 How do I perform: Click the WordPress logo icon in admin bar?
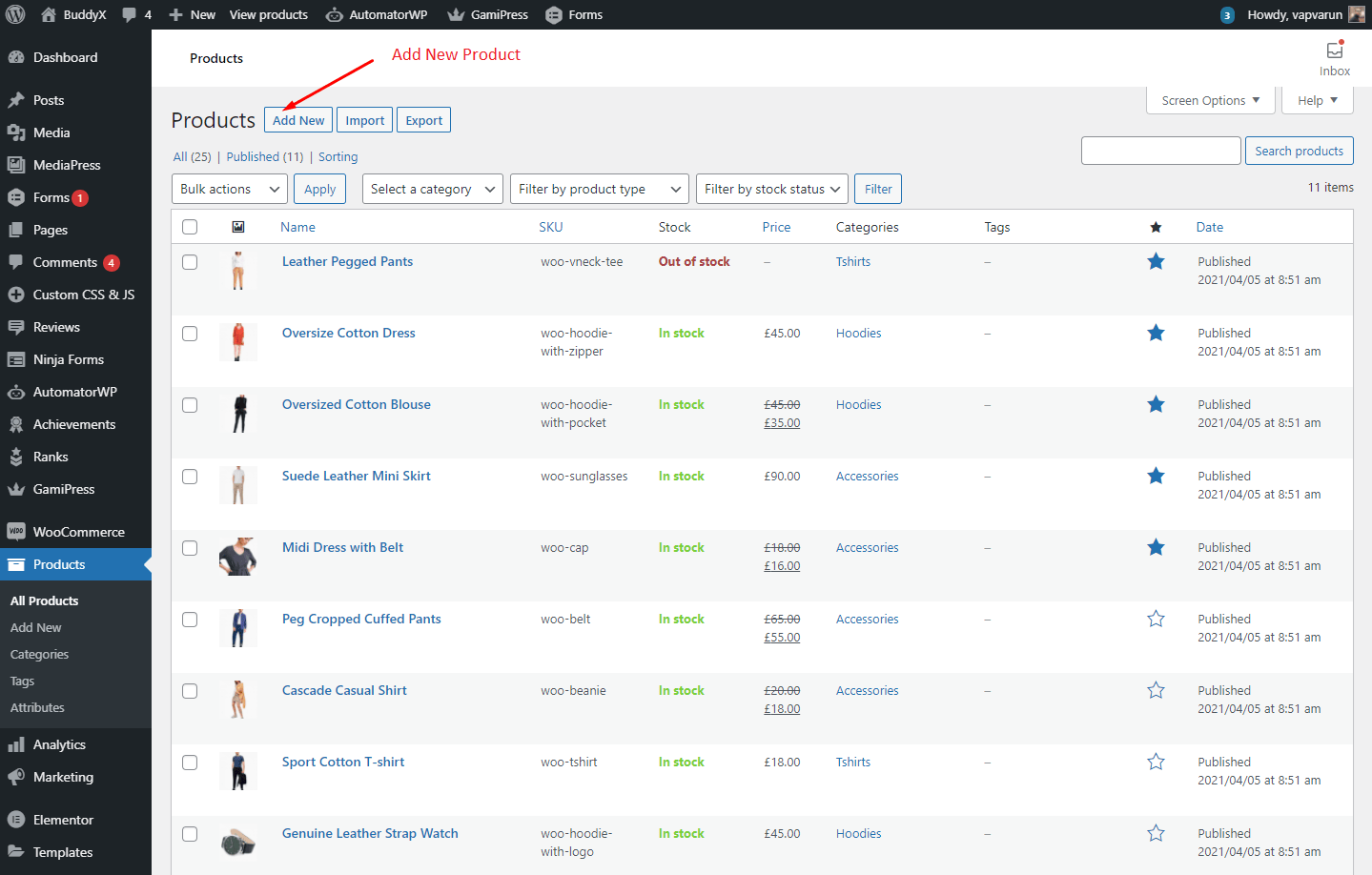[15, 14]
